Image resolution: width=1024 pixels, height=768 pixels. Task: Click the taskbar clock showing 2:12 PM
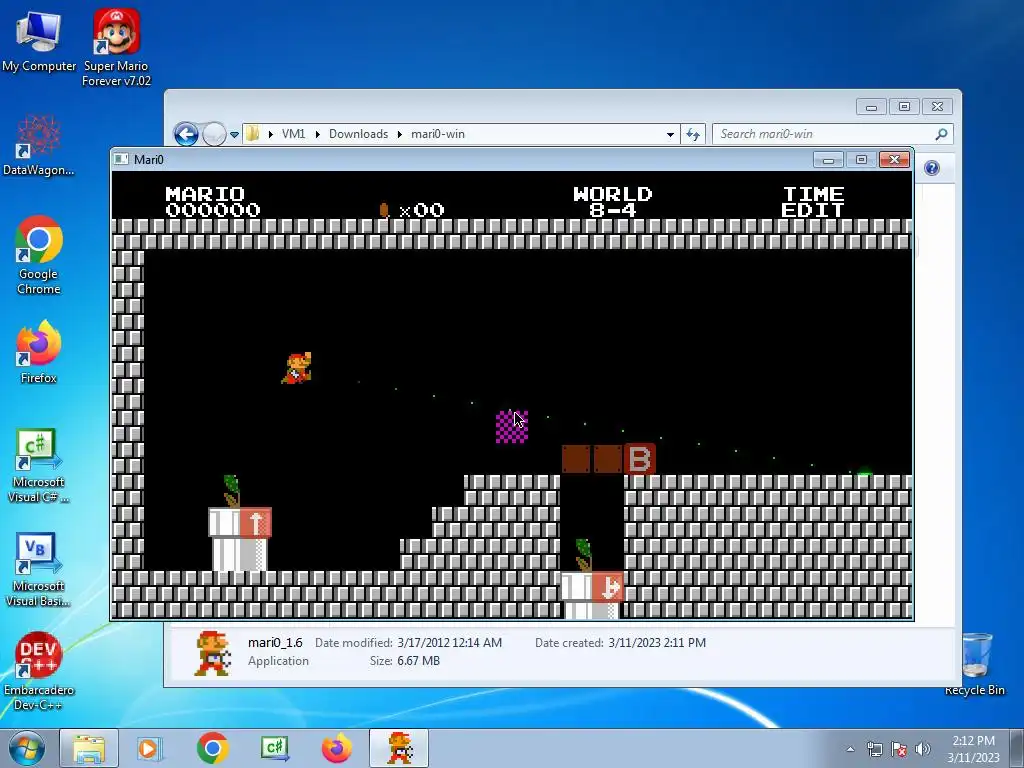(x=973, y=748)
